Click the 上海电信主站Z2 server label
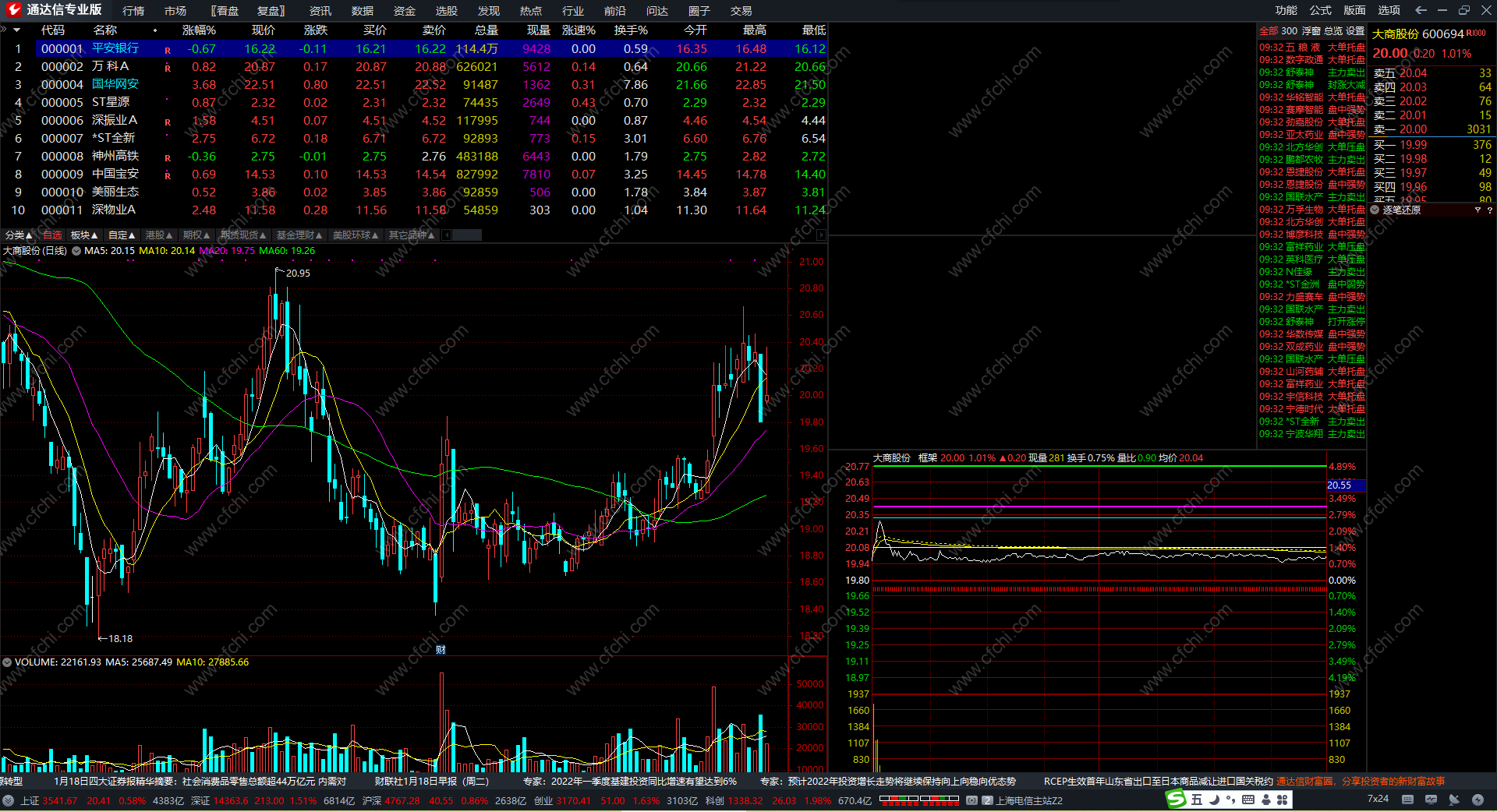Image resolution: width=1497 pixels, height=812 pixels. coord(1029,800)
